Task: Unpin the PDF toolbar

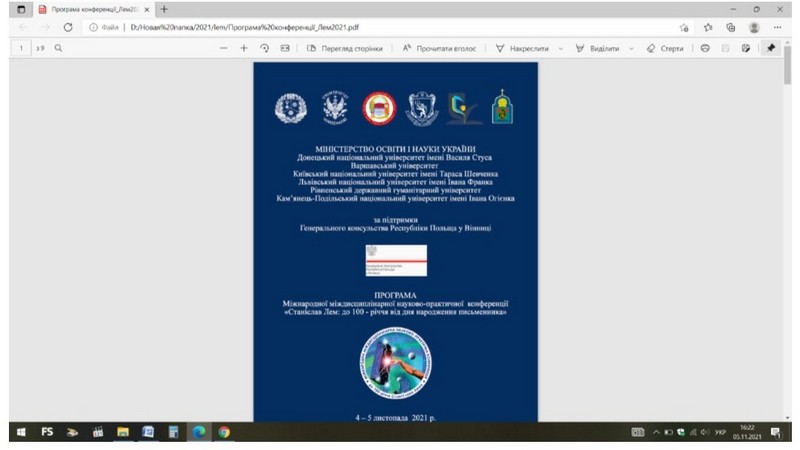Action: click(x=771, y=48)
